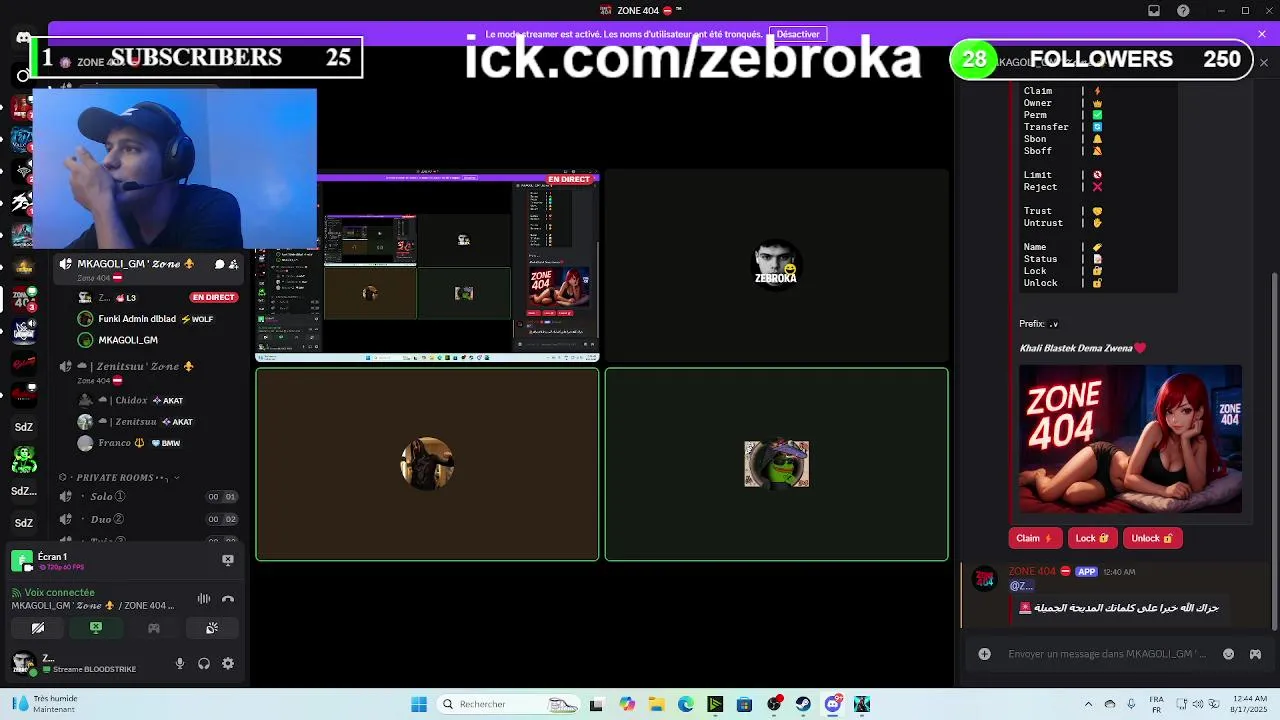Open the attachment plus menu in chat
This screenshot has height=720, width=1280.
click(984, 654)
